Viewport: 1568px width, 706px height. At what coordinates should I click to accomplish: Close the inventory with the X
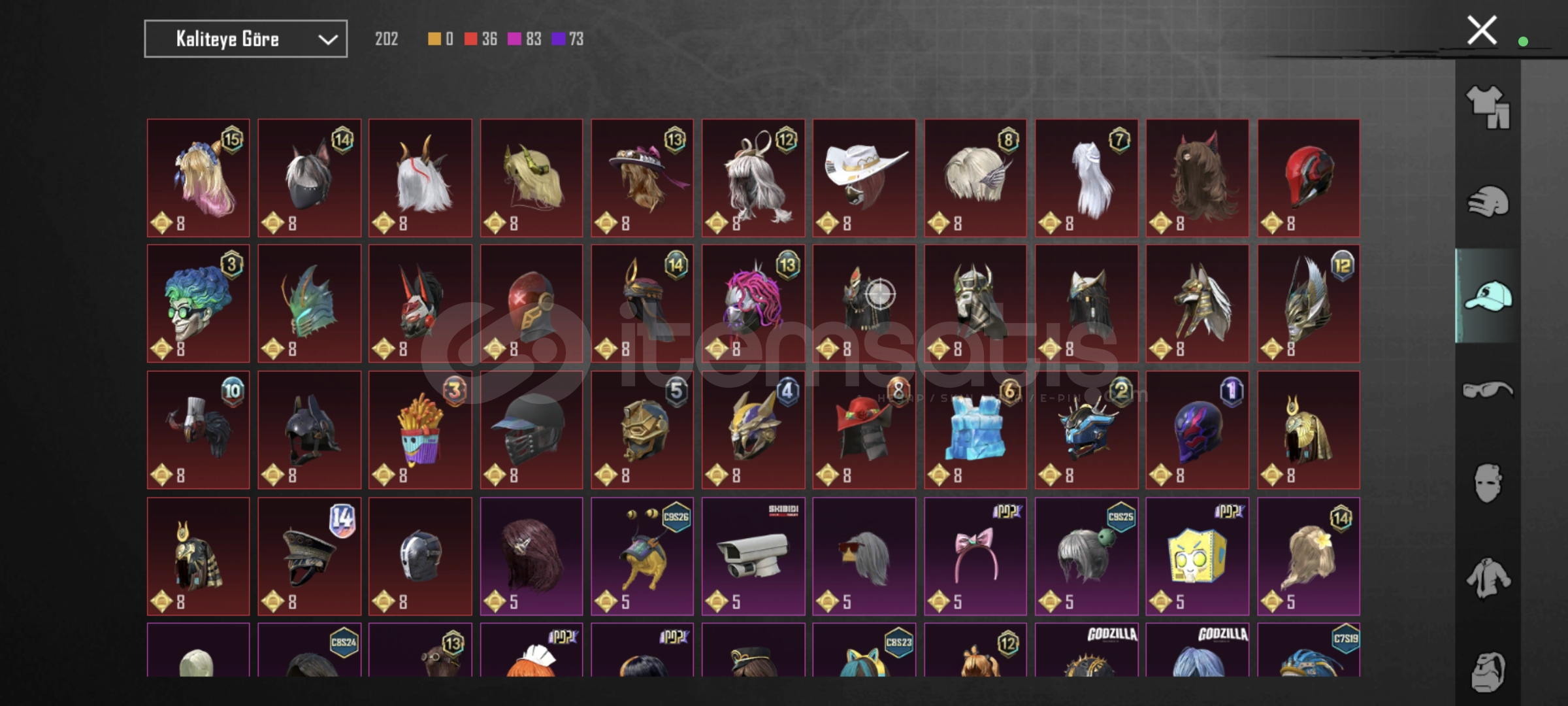1481,30
